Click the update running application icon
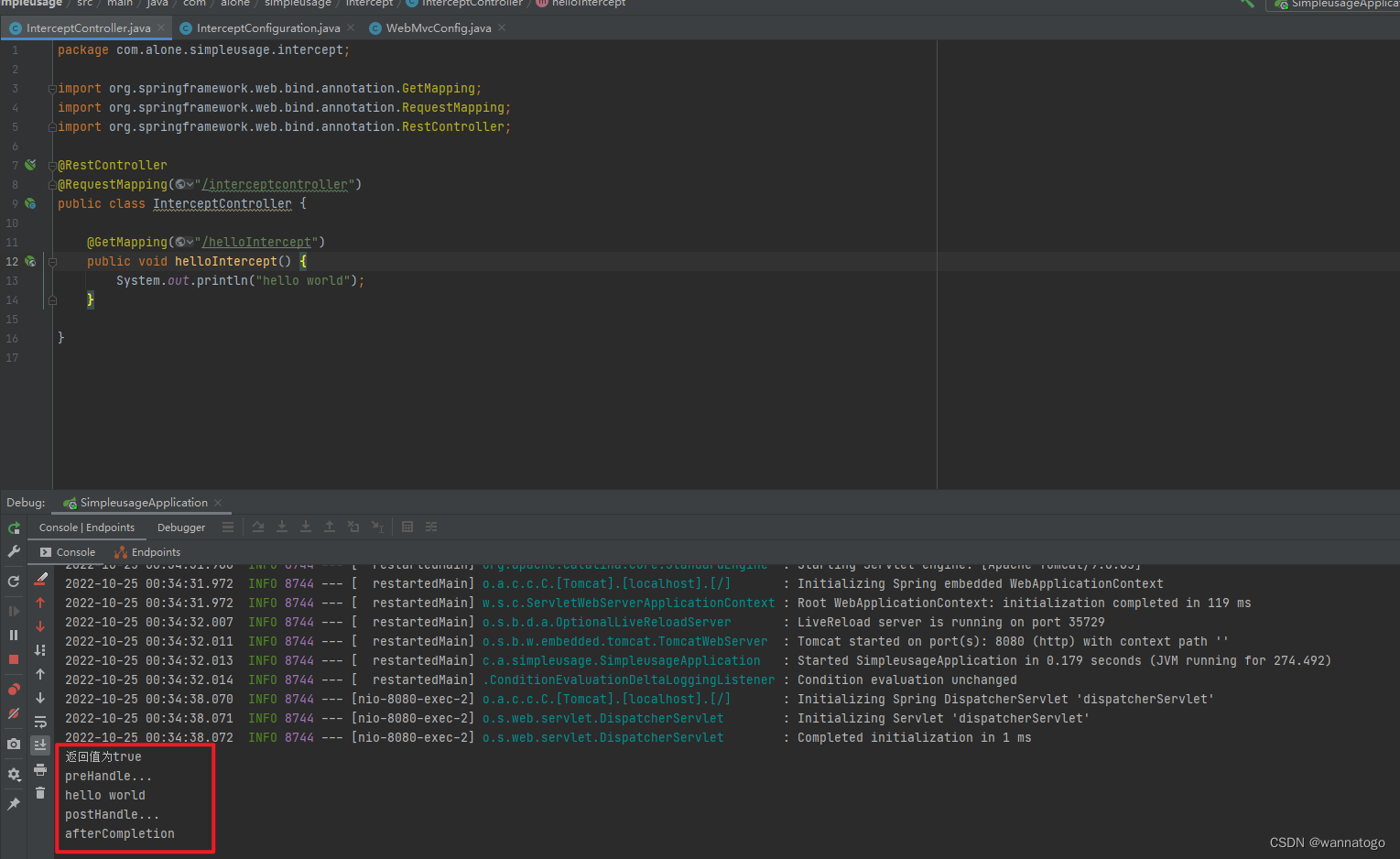The image size is (1400, 859). pyautogui.click(x=14, y=582)
